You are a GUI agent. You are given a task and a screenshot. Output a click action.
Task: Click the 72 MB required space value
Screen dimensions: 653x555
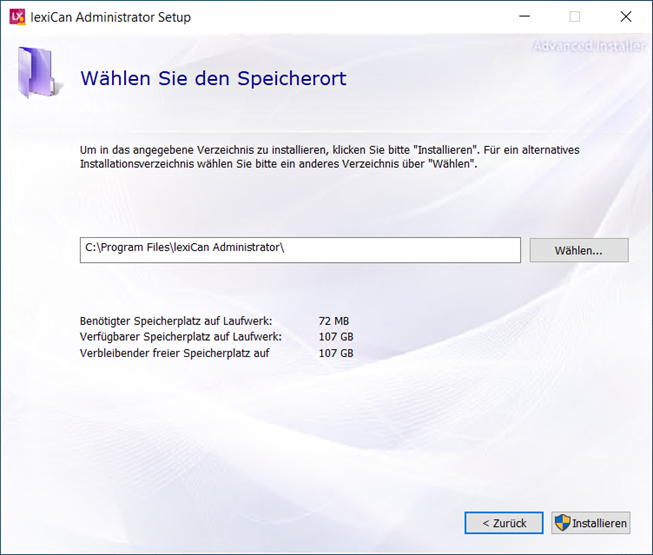click(333, 321)
